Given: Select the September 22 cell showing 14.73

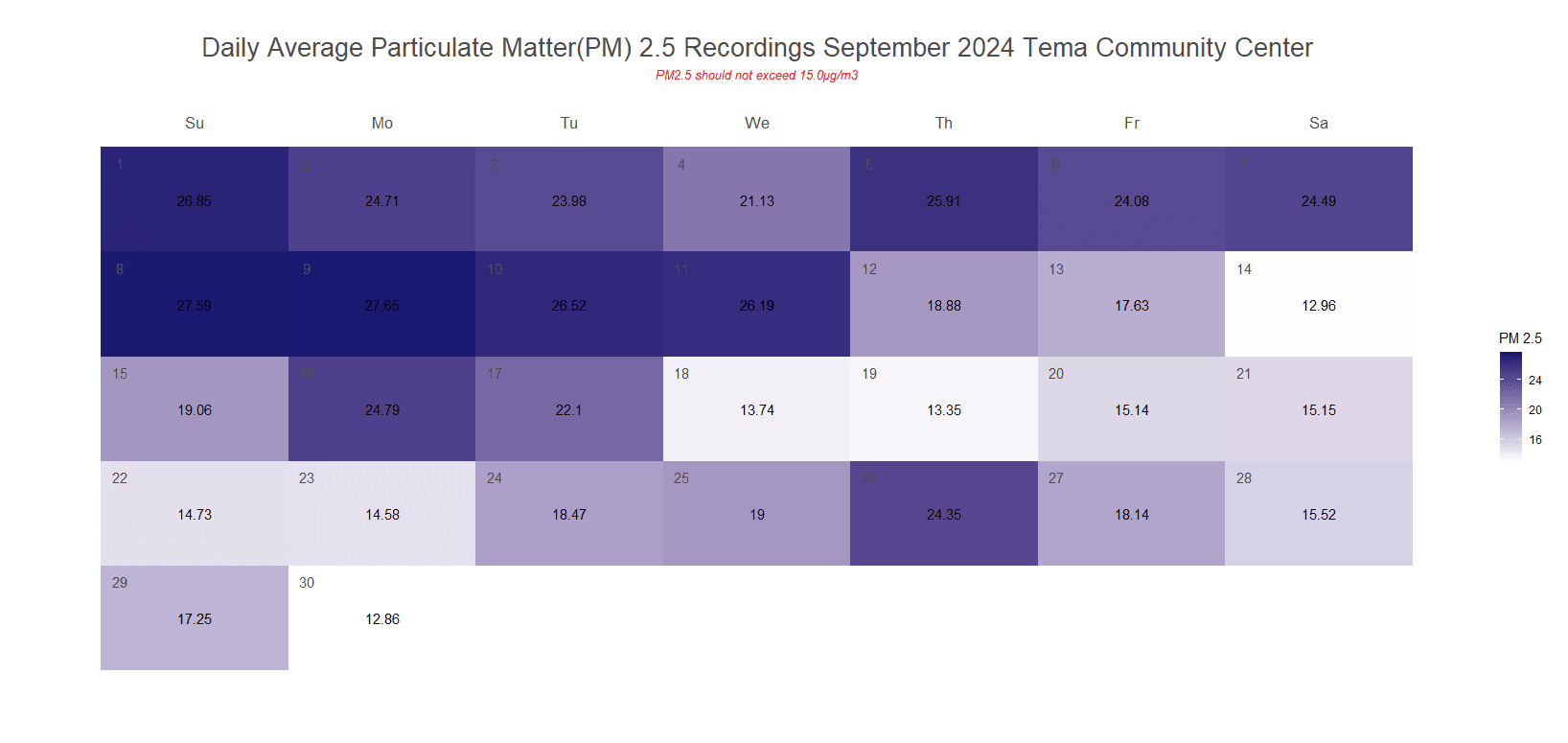Looking at the screenshot, I should (x=195, y=513).
